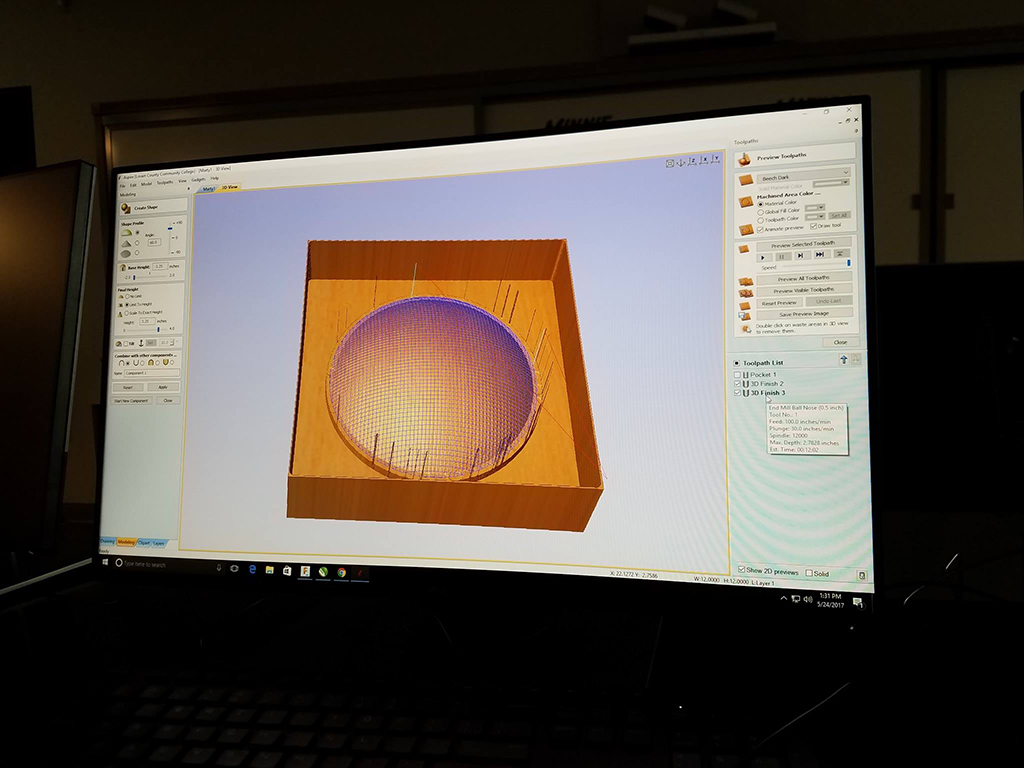Image resolution: width=1024 pixels, height=768 pixels.
Task: Switch to the 3D View tab
Action: [229, 187]
